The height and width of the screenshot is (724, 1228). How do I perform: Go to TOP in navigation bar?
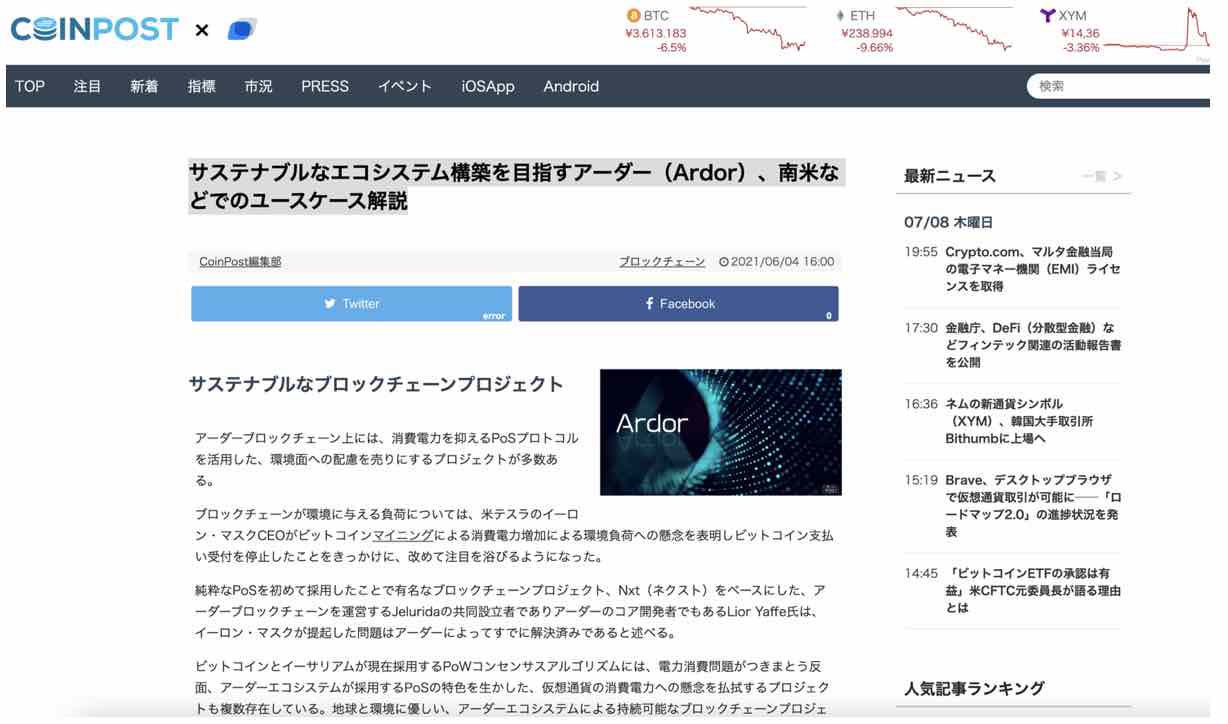click(30, 86)
